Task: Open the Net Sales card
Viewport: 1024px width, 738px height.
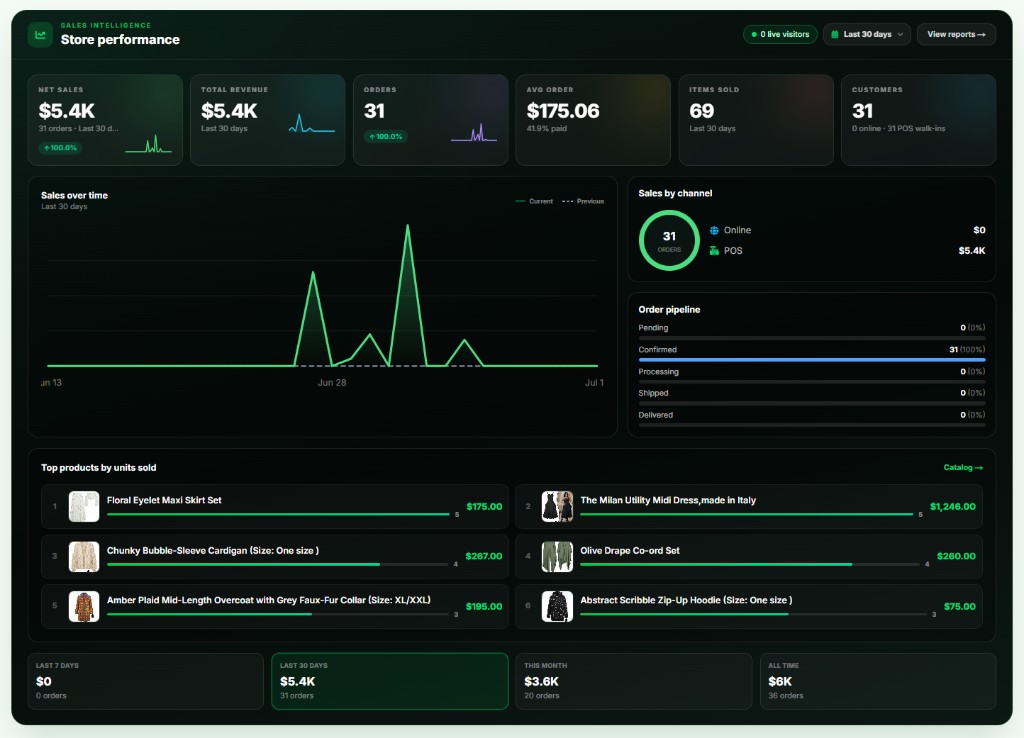Action: click(105, 120)
